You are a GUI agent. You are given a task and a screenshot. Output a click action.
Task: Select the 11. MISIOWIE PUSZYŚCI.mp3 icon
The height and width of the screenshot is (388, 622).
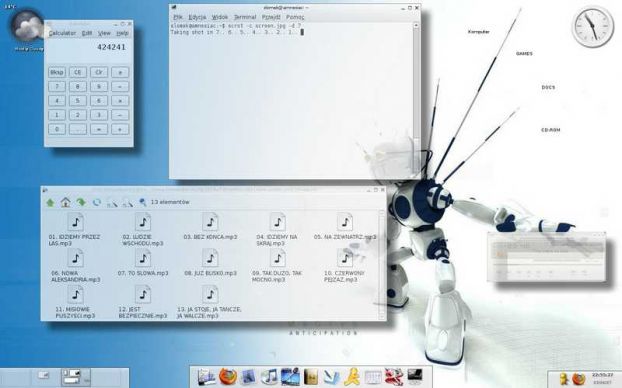pos(75,294)
